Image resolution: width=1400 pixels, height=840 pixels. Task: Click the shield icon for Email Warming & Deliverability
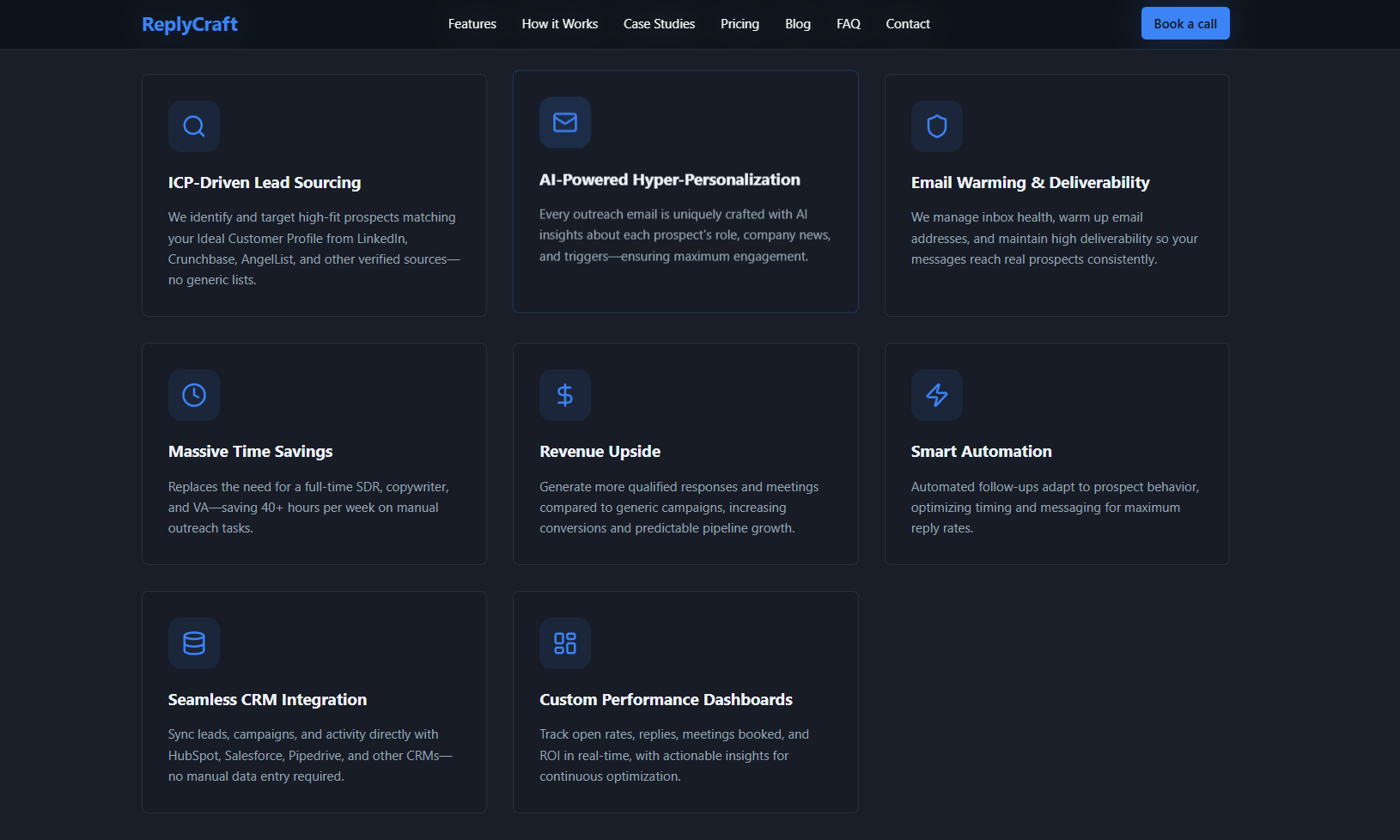pyautogui.click(x=936, y=126)
